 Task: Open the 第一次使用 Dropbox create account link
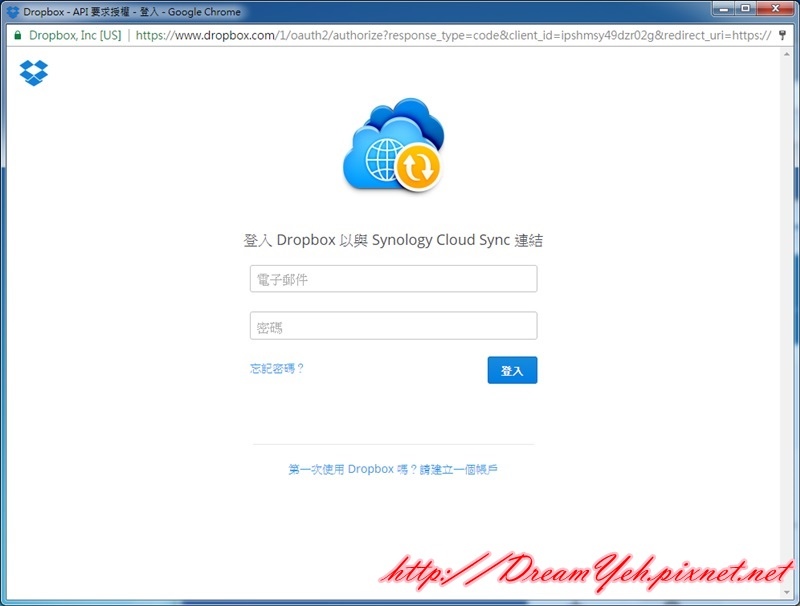pyautogui.click(x=393, y=469)
